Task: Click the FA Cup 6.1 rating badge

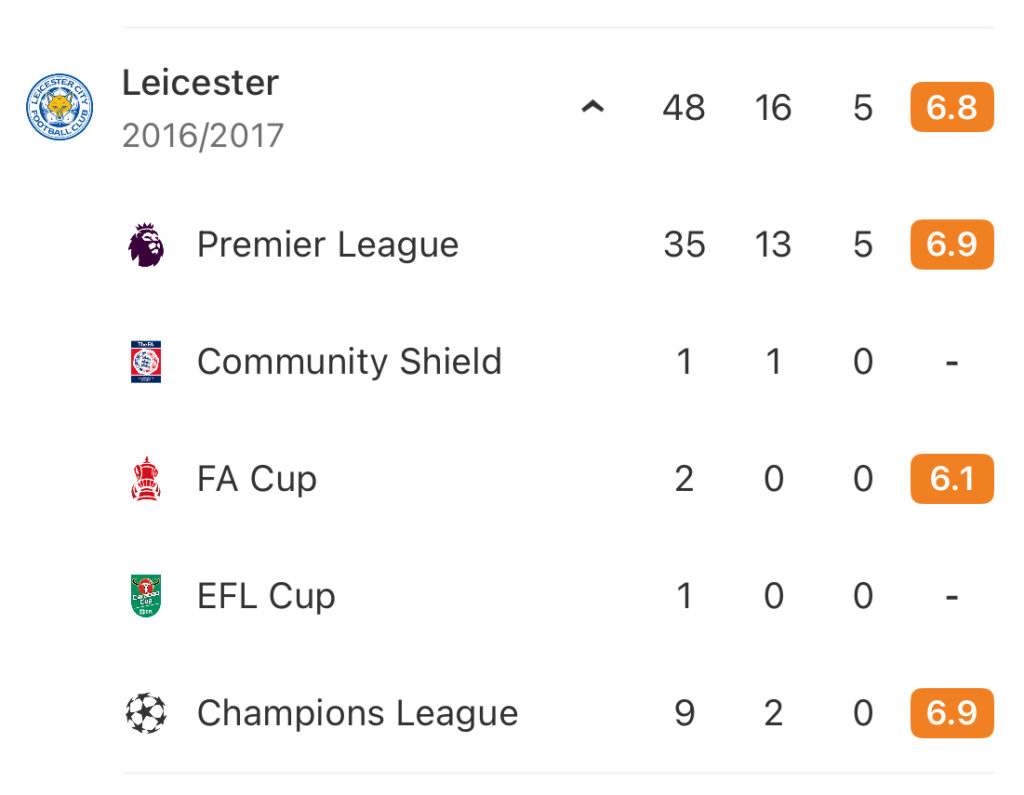Action: coord(952,479)
